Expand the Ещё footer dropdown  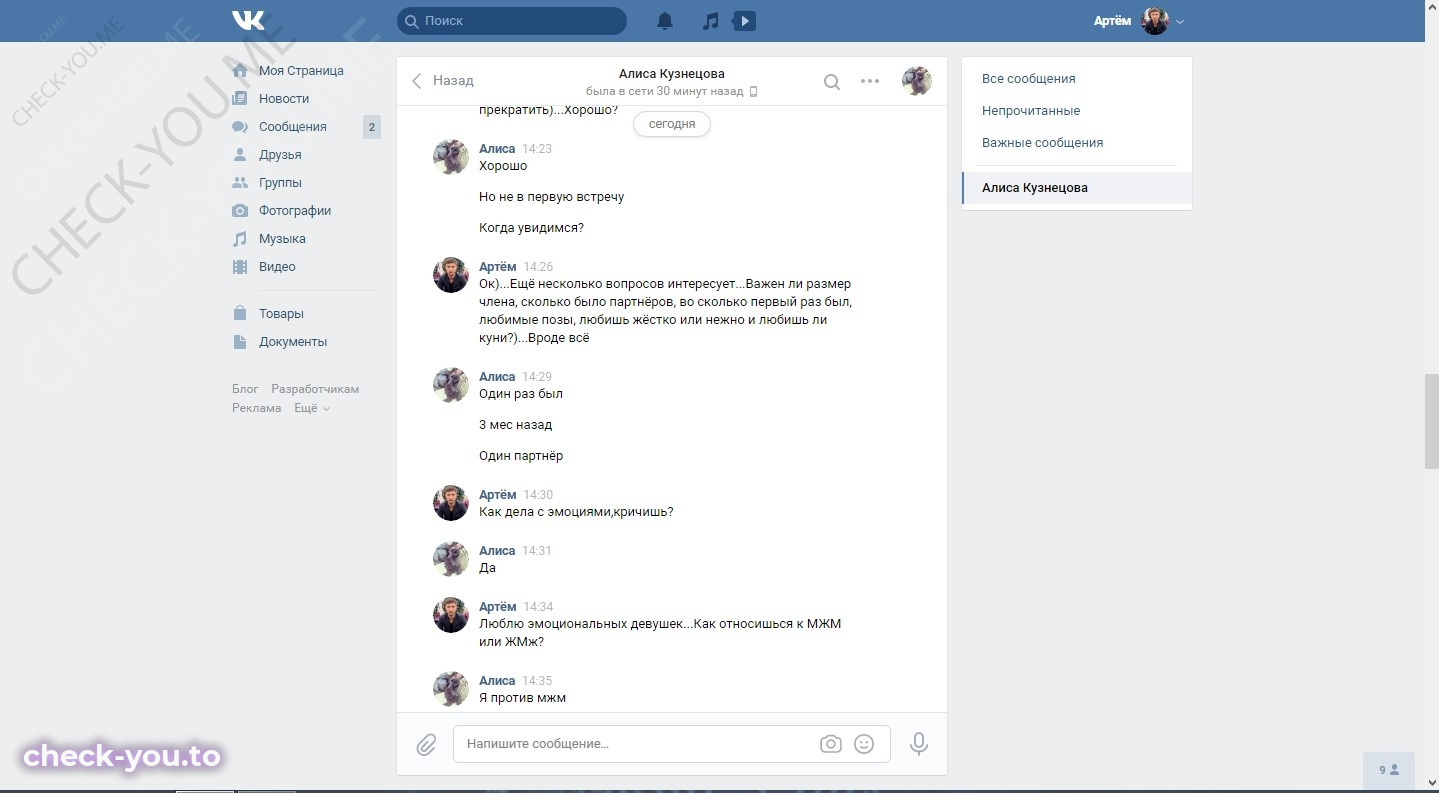312,408
